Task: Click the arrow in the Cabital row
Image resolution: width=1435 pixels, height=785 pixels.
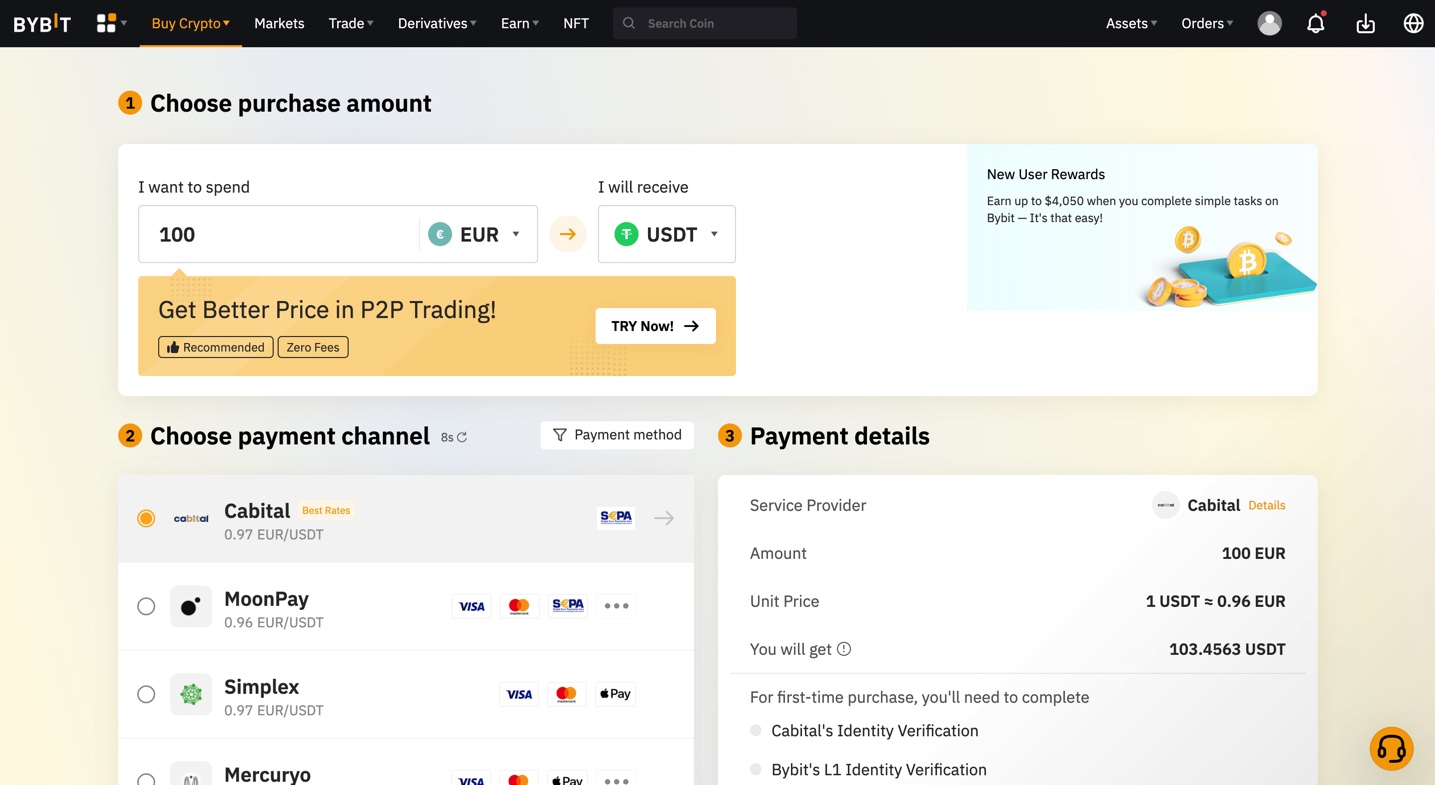Action: click(664, 518)
